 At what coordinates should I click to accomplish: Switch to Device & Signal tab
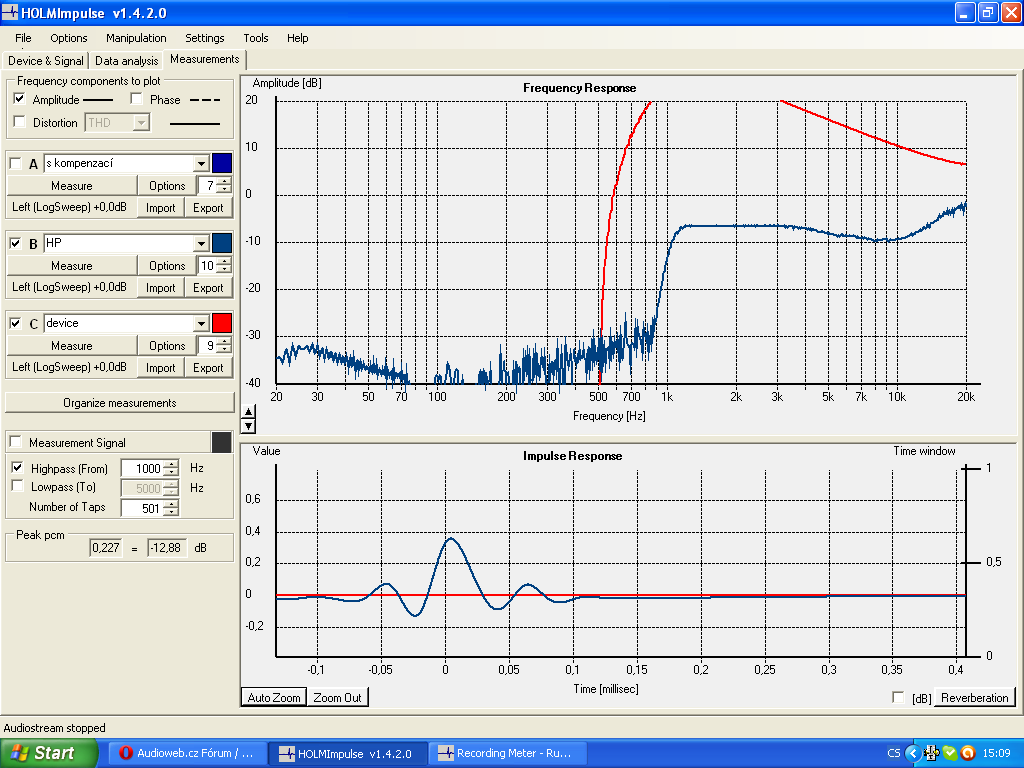point(46,61)
